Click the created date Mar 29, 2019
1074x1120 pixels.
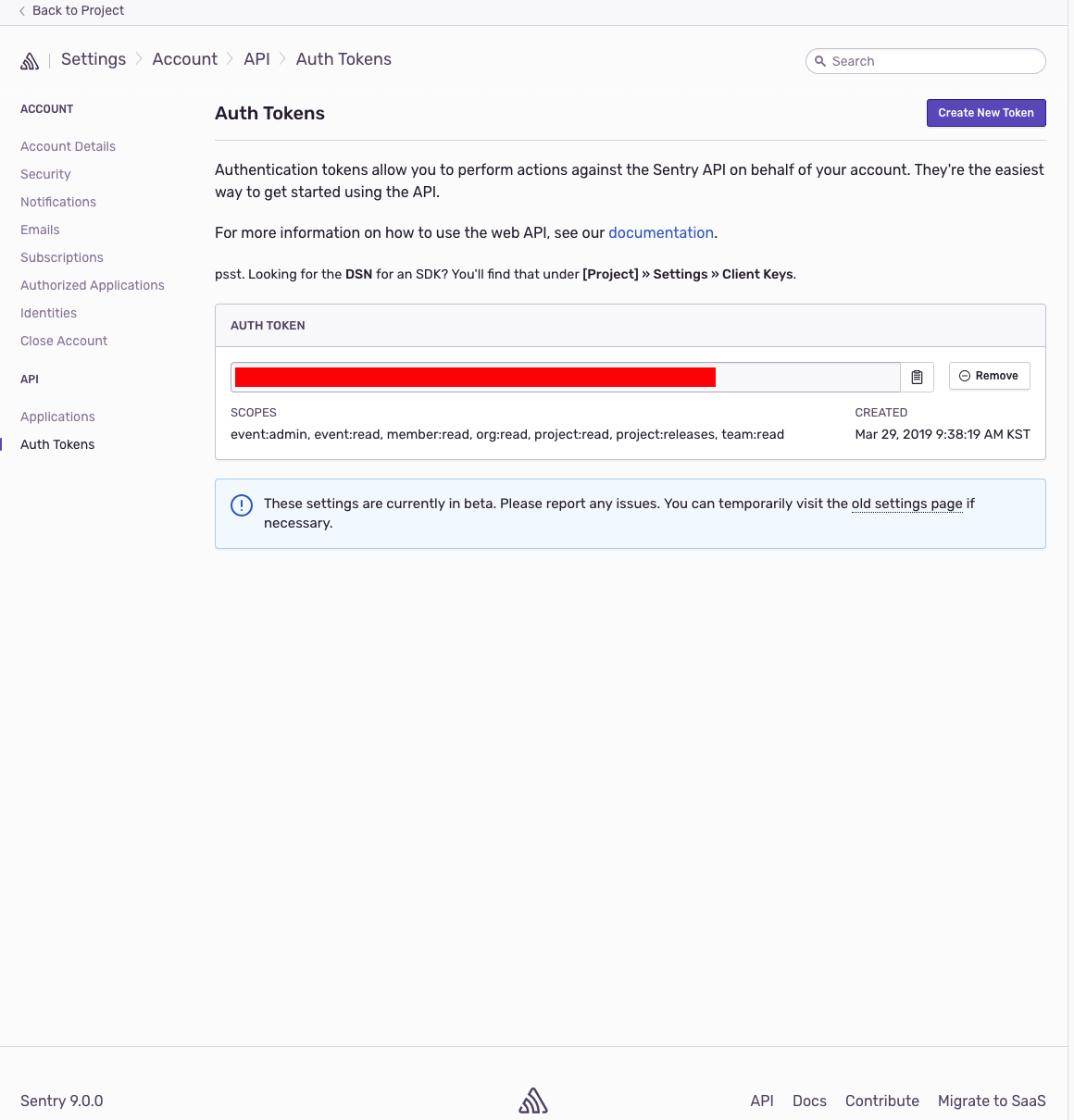pyautogui.click(x=943, y=434)
